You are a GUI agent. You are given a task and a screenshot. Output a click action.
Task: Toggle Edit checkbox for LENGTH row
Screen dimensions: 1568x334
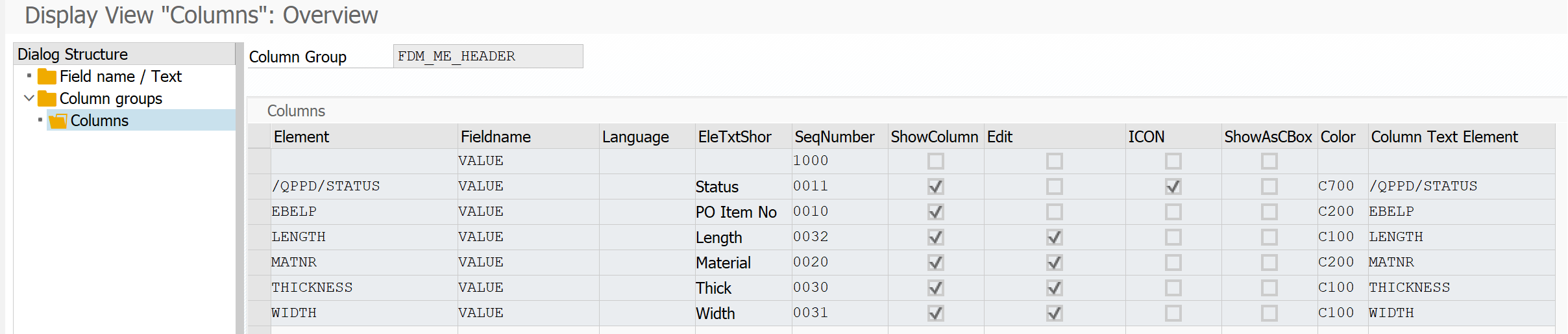[x=1055, y=237]
